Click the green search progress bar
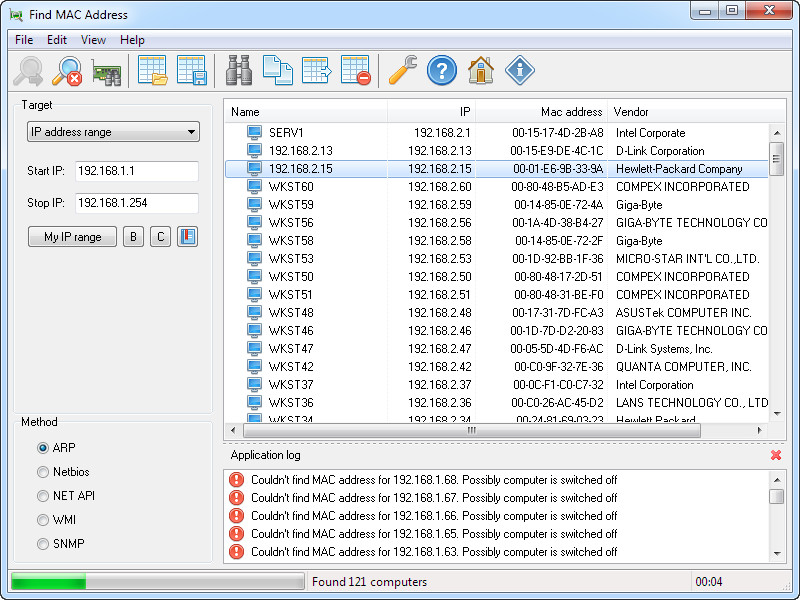The width and height of the screenshot is (800, 600). click(158, 582)
